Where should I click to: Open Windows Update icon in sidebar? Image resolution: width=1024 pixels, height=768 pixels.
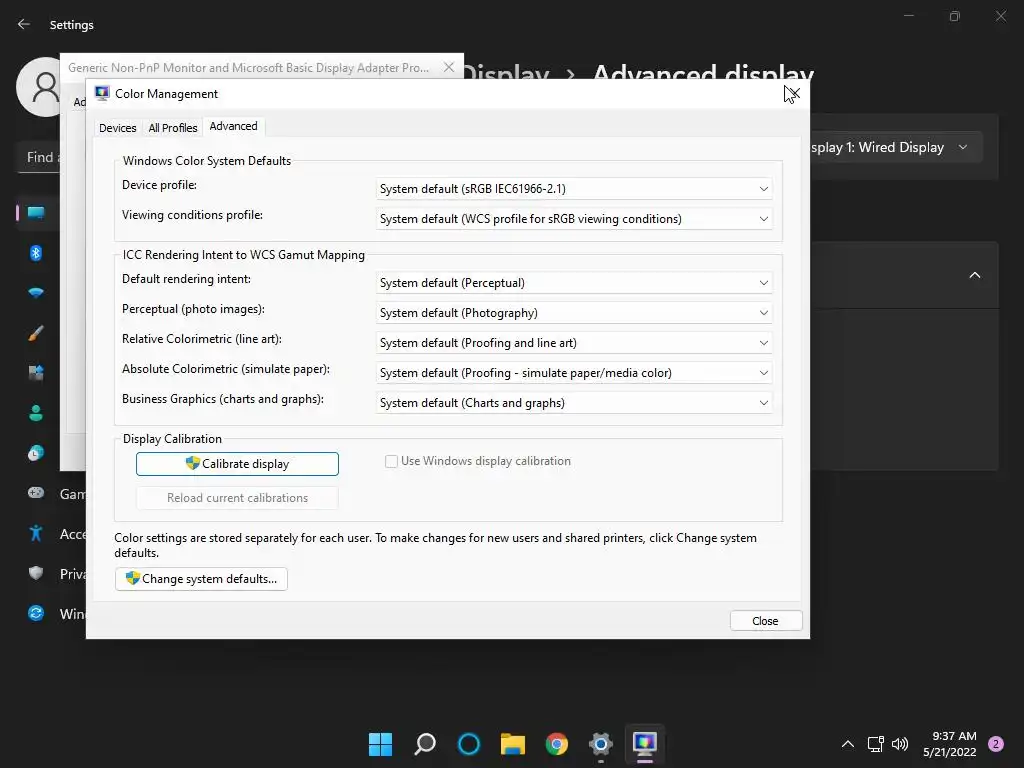pos(36,613)
